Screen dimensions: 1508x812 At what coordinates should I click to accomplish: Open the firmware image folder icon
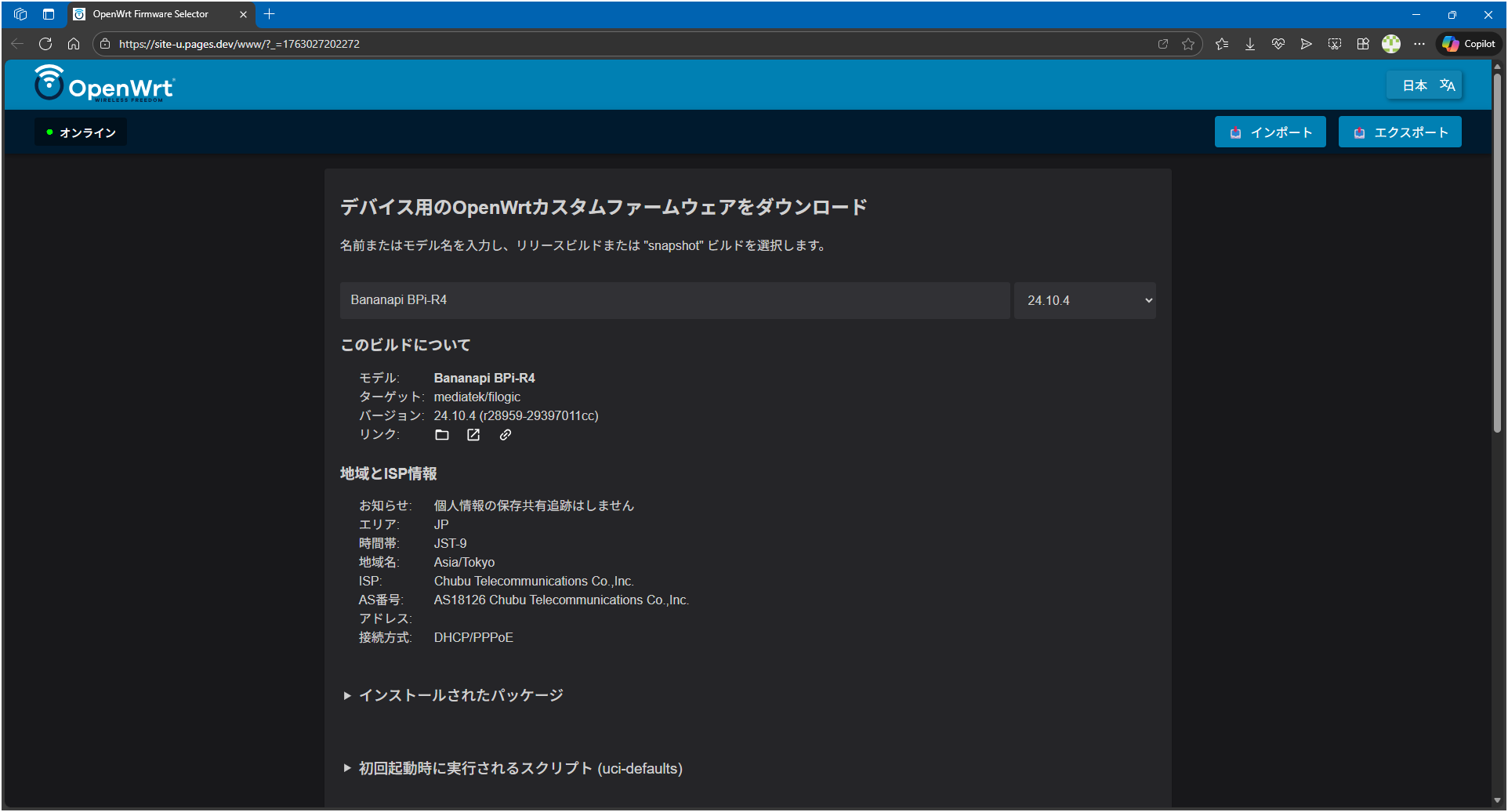coord(442,434)
